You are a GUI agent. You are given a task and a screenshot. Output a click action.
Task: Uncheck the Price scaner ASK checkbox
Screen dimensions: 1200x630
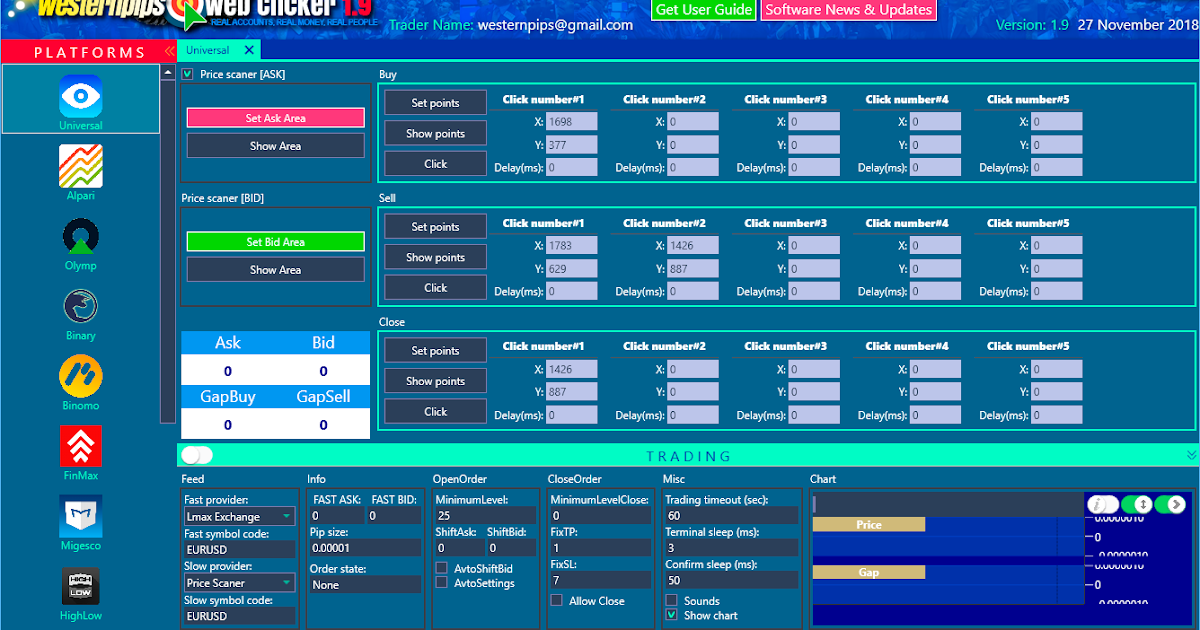click(x=186, y=73)
